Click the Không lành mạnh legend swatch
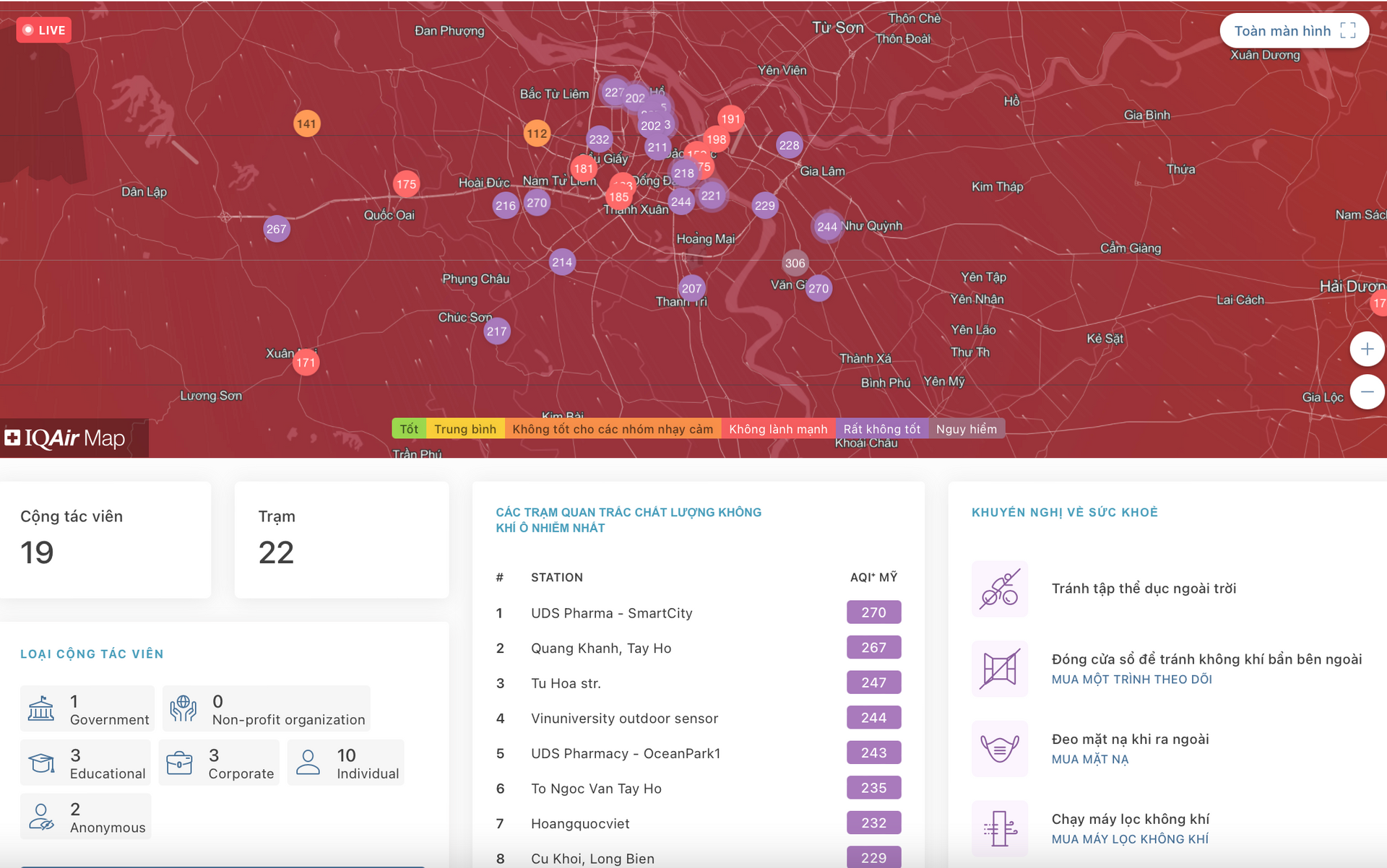Screen dimensions: 1387x868 pyautogui.click(x=778, y=429)
